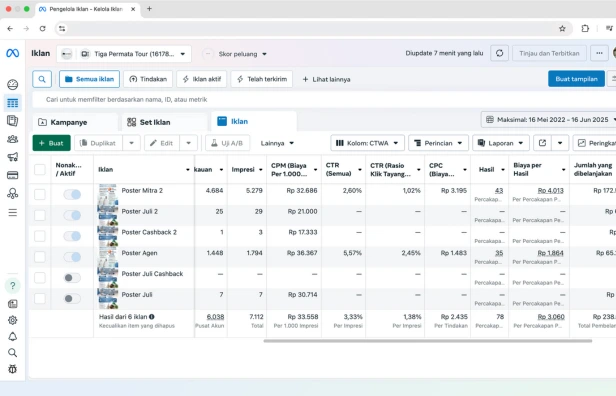This screenshot has width=616, height=396.
Task: Open the Tiga Permata Tour account dropdown
Action: point(124,54)
